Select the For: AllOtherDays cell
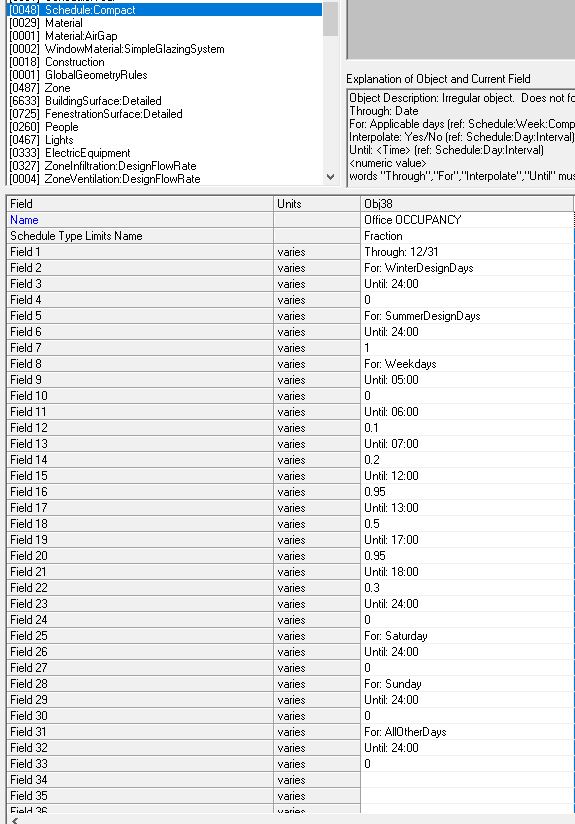The image size is (575, 824). click(x=467, y=732)
